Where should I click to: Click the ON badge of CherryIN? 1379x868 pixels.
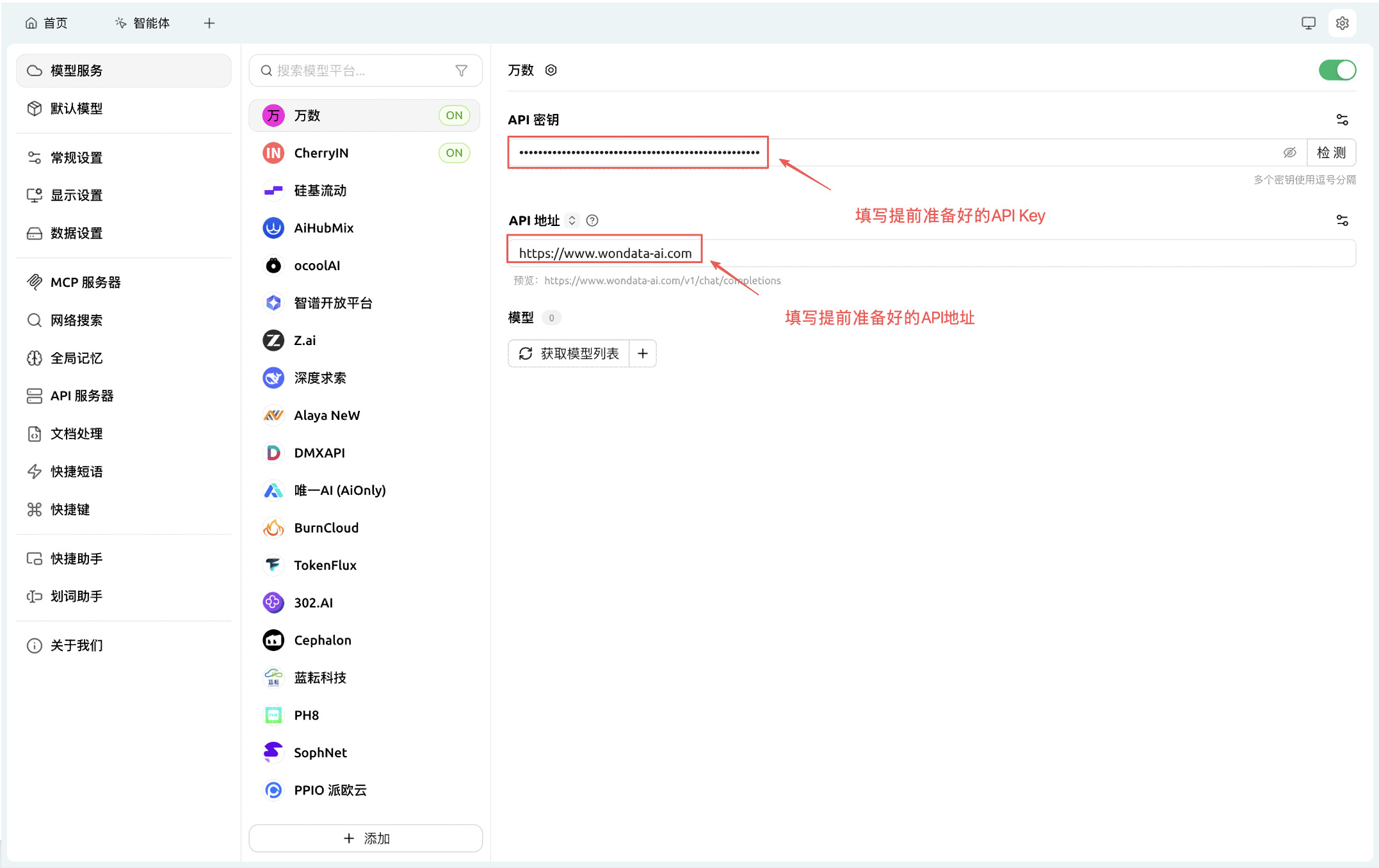tap(454, 152)
